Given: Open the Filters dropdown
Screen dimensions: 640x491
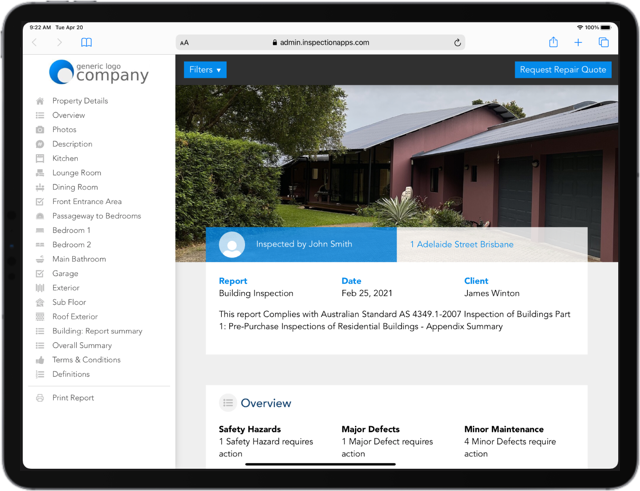Looking at the screenshot, I should 205,70.
